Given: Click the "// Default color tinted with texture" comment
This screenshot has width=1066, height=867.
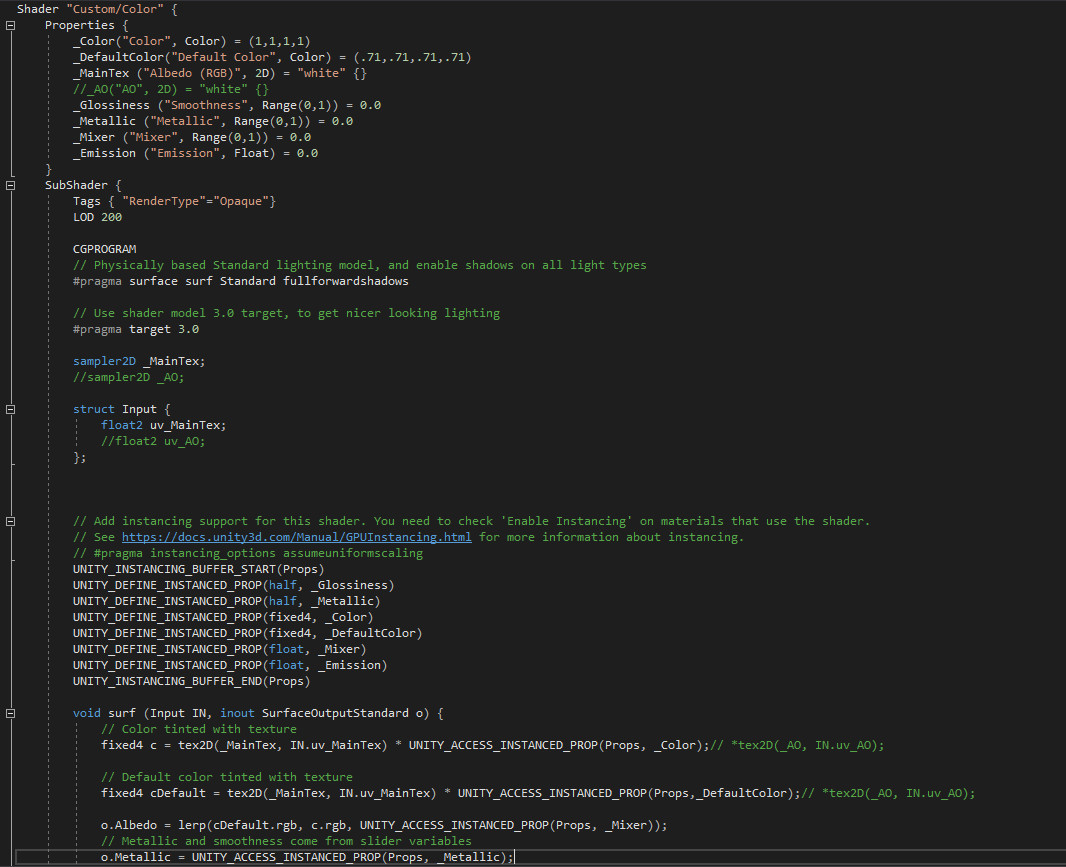Looking at the screenshot, I should click(226, 777).
